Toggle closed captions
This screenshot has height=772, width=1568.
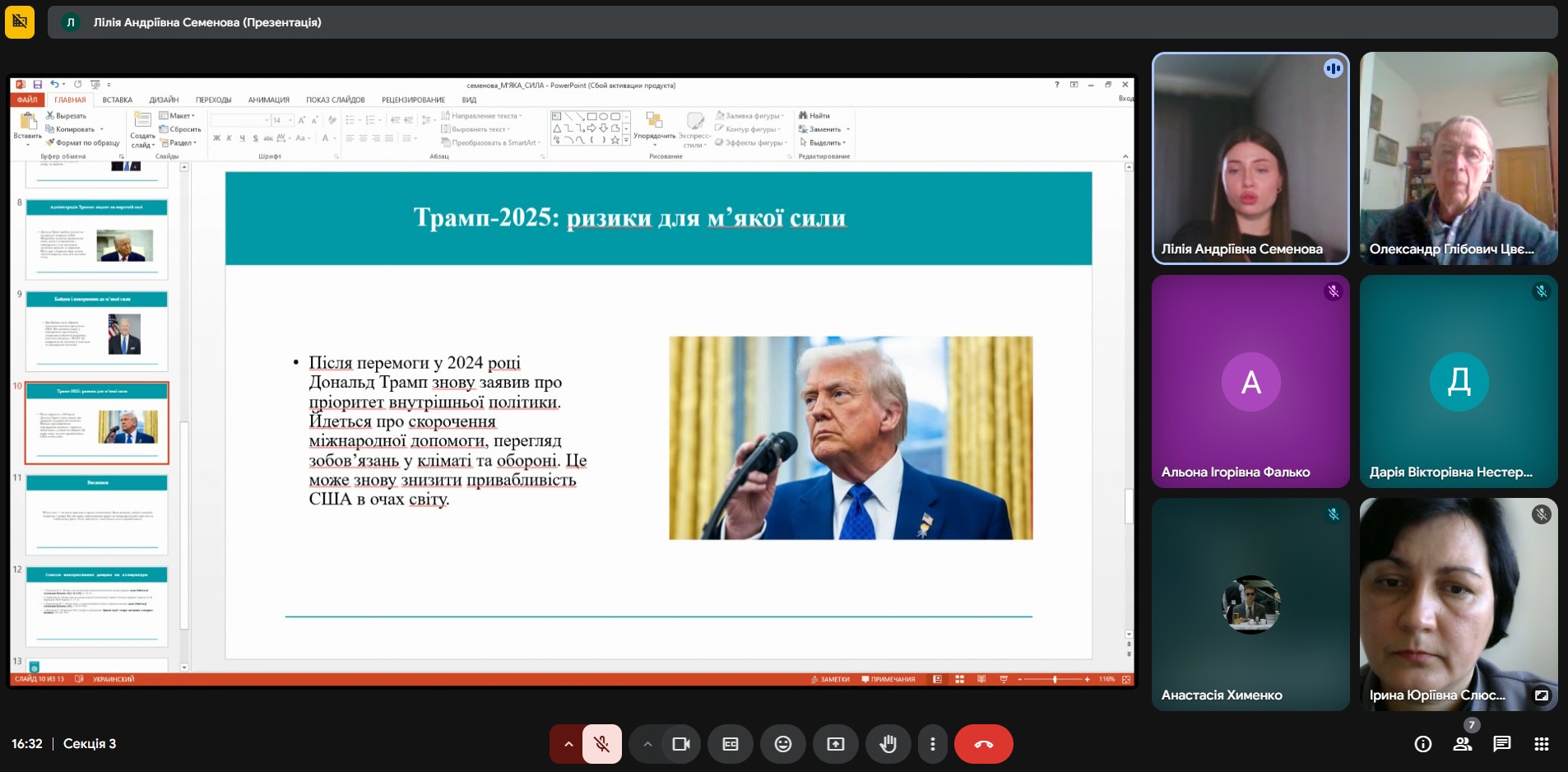click(730, 744)
